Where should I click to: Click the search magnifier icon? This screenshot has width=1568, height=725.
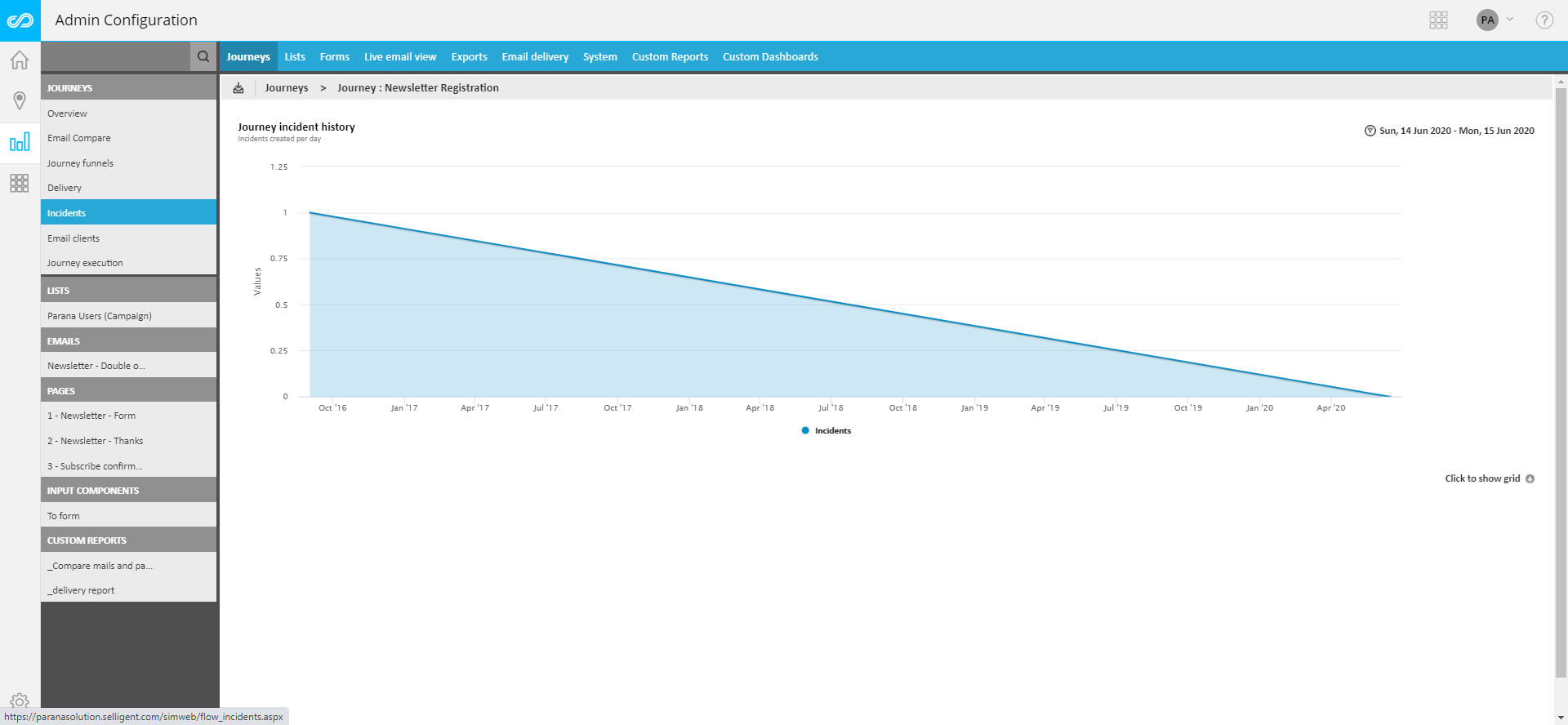click(x=203, y=56)
